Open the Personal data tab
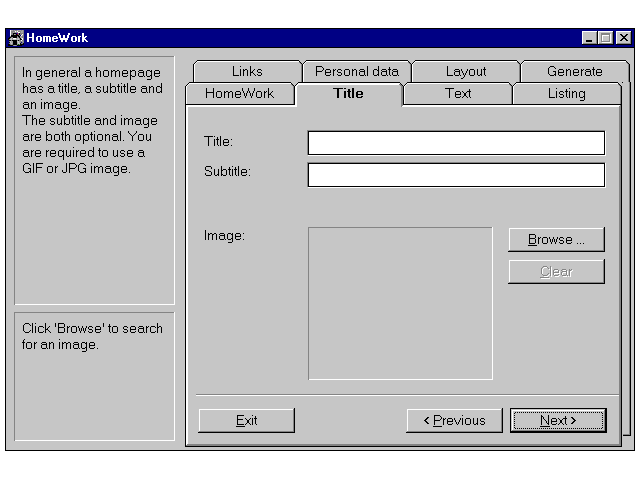This screenshot has width=640, height=480. coord(356,71)
